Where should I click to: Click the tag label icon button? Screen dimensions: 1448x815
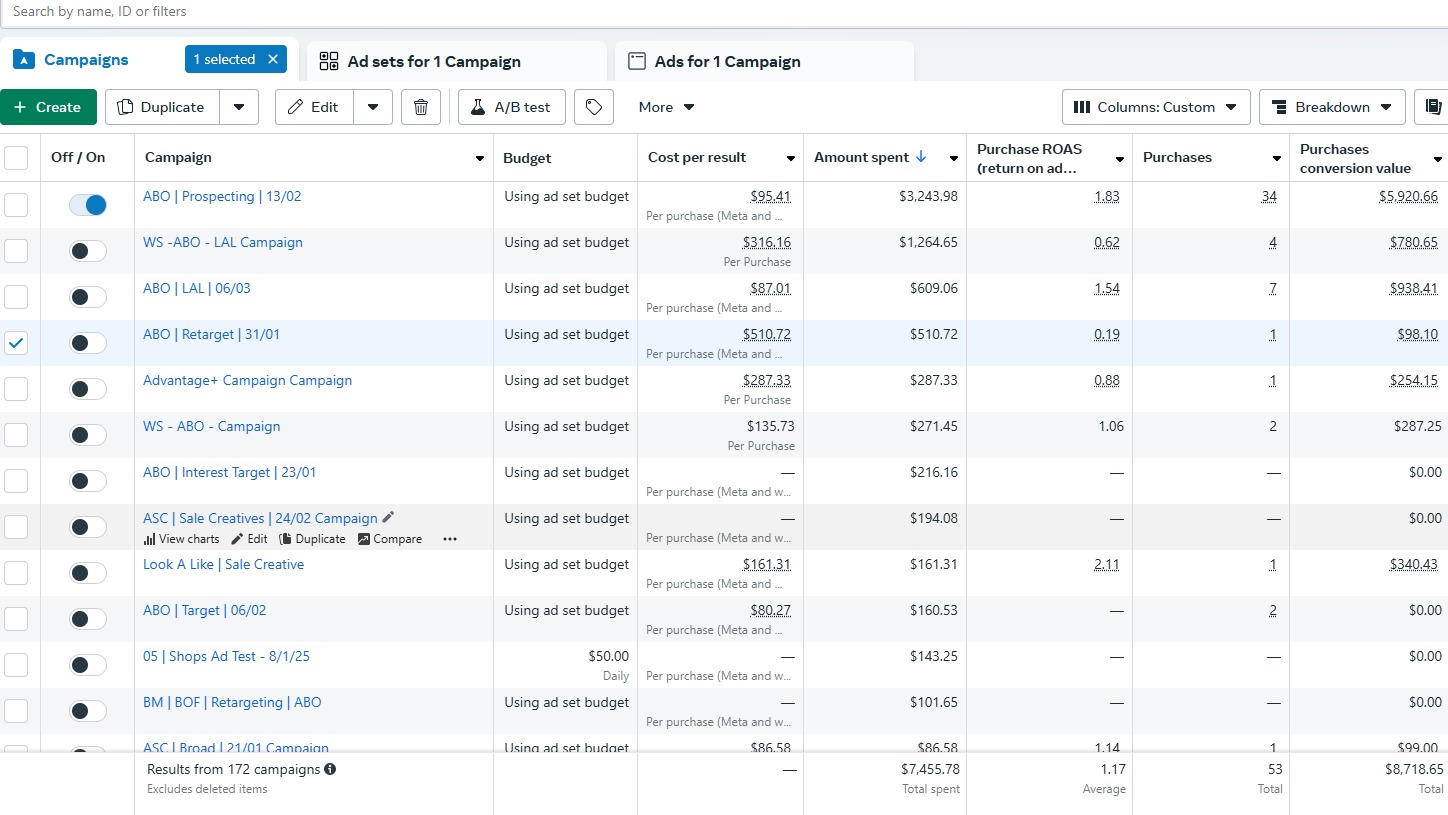[x=594, y=107]
